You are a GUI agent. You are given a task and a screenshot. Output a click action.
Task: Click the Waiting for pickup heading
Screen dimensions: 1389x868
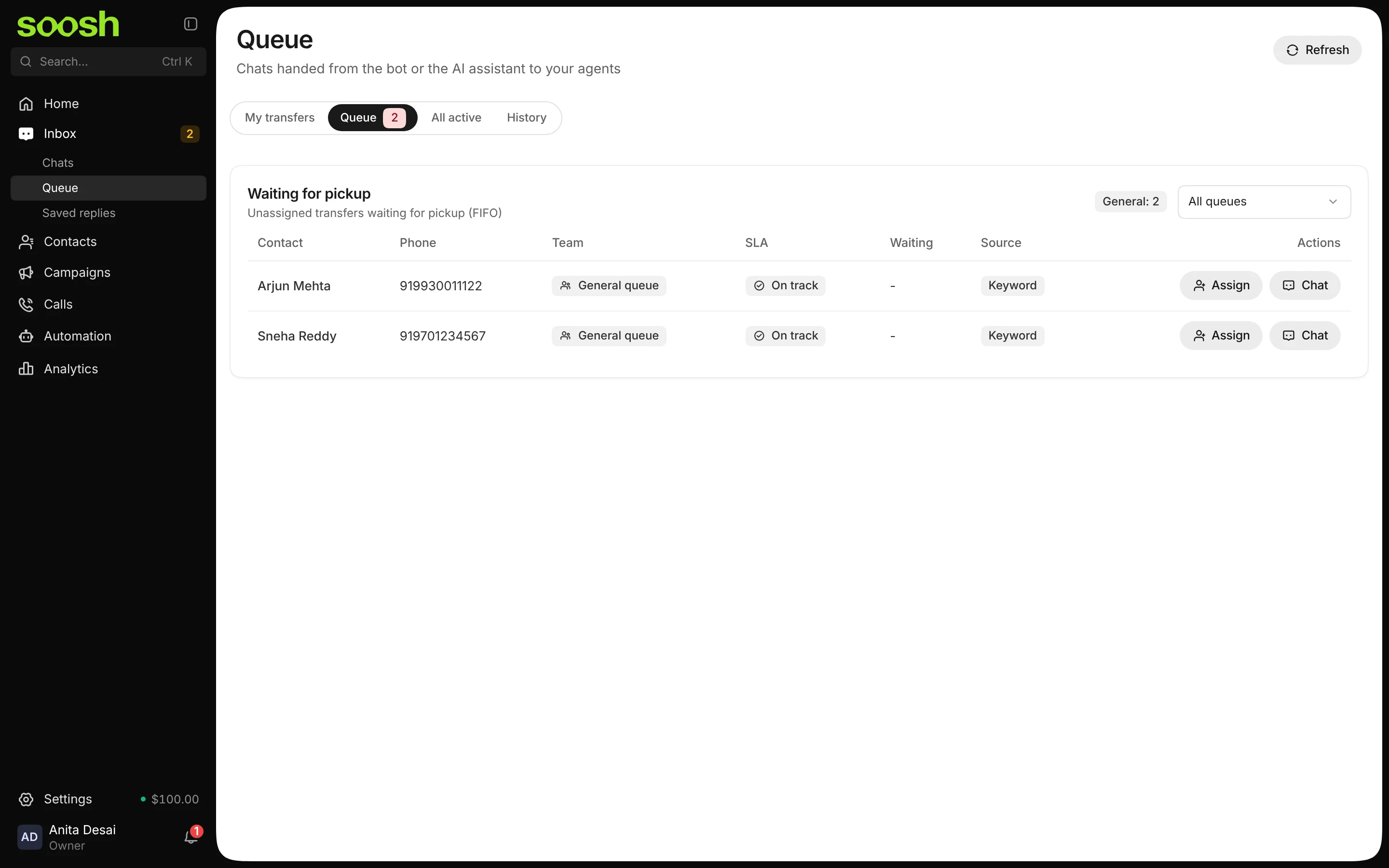pos(309,193)
